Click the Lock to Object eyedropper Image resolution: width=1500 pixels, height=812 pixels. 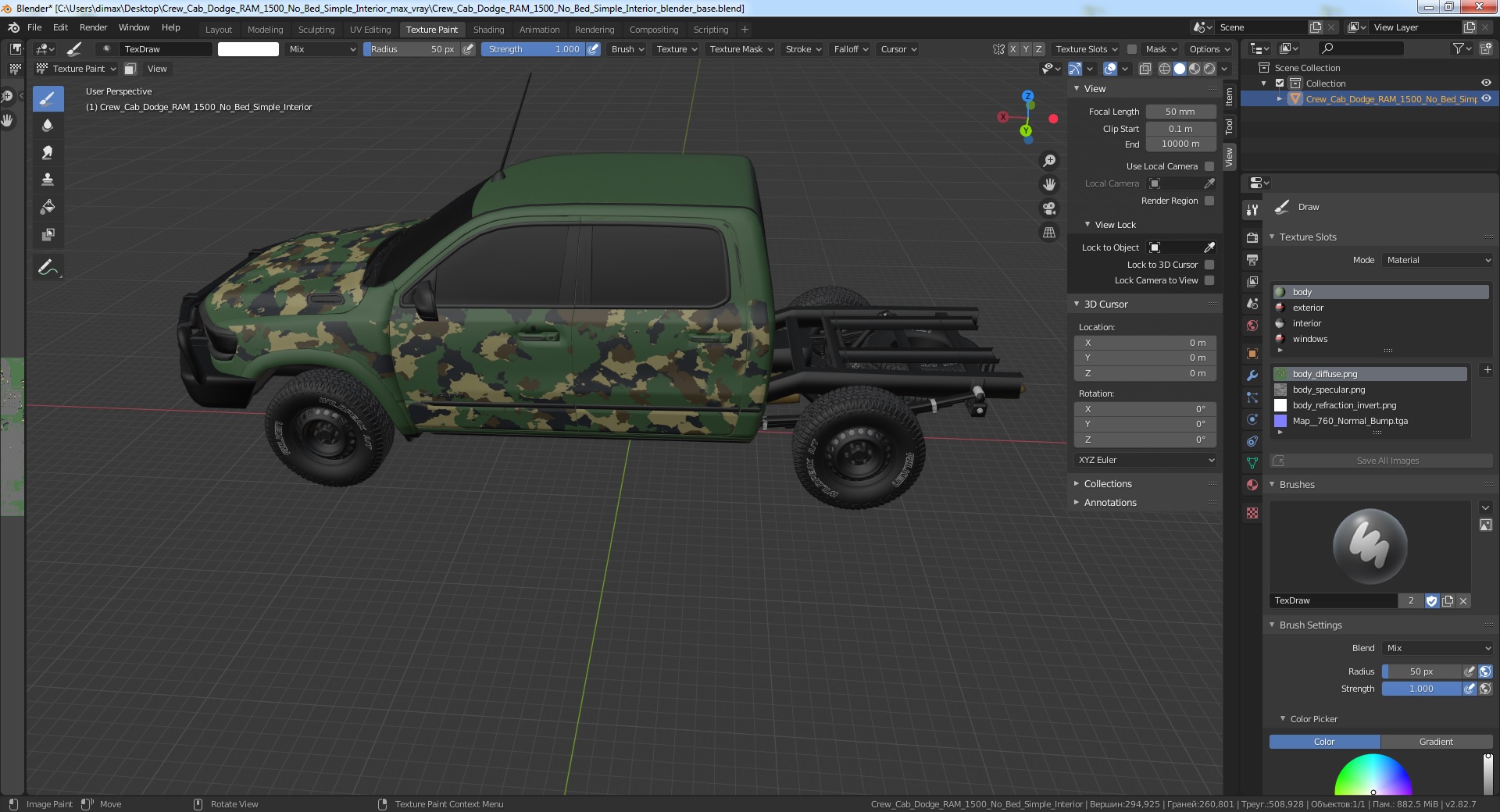pyautogui.click(x=1209, y=248)
